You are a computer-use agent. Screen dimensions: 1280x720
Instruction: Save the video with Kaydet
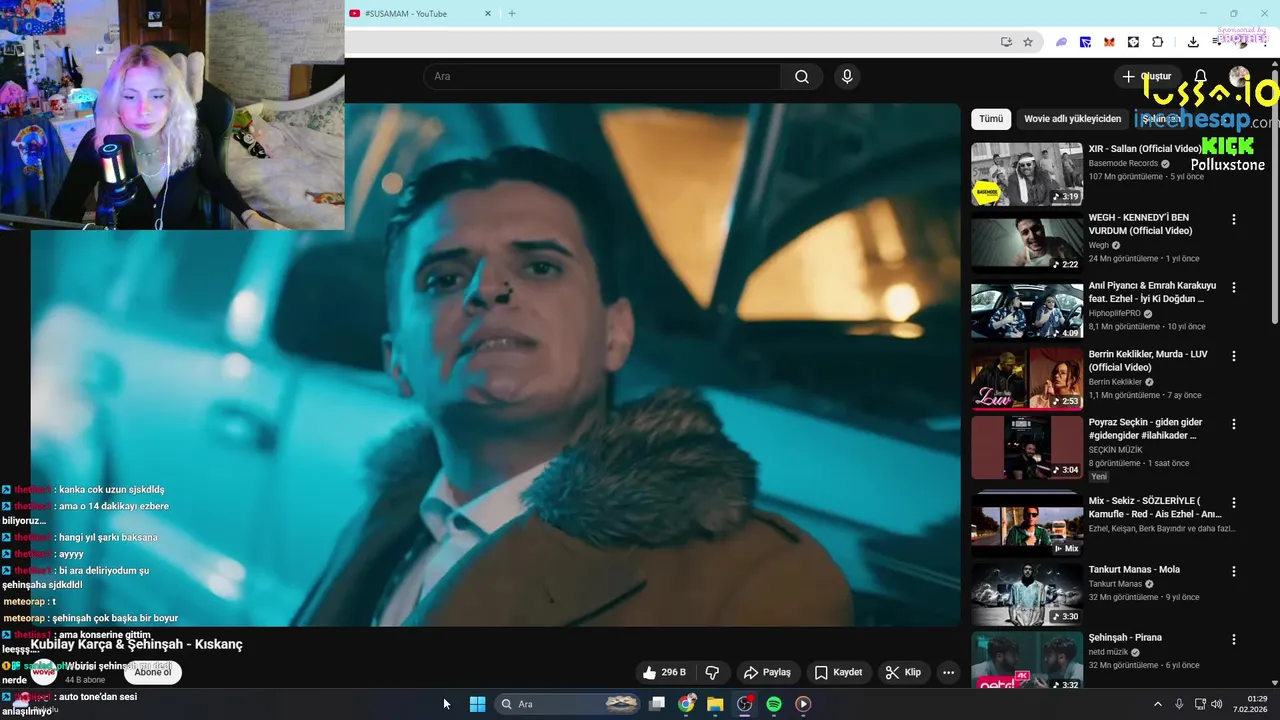point(838,672)
